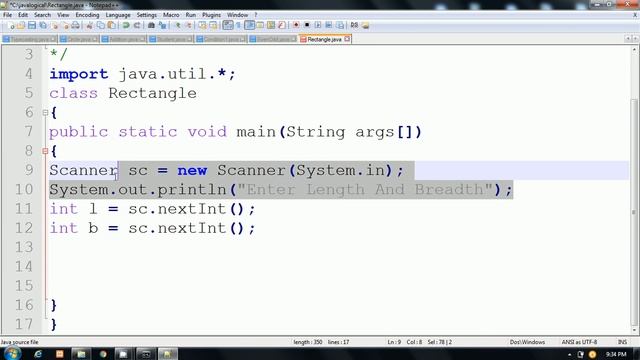Open the Edit menu
Viewport: 640px width, 360px height.
pos(23,15)
